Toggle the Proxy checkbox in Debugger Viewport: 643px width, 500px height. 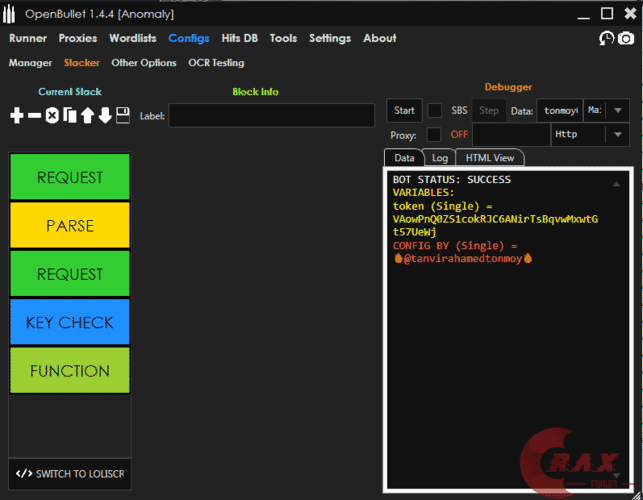point(433,134)
